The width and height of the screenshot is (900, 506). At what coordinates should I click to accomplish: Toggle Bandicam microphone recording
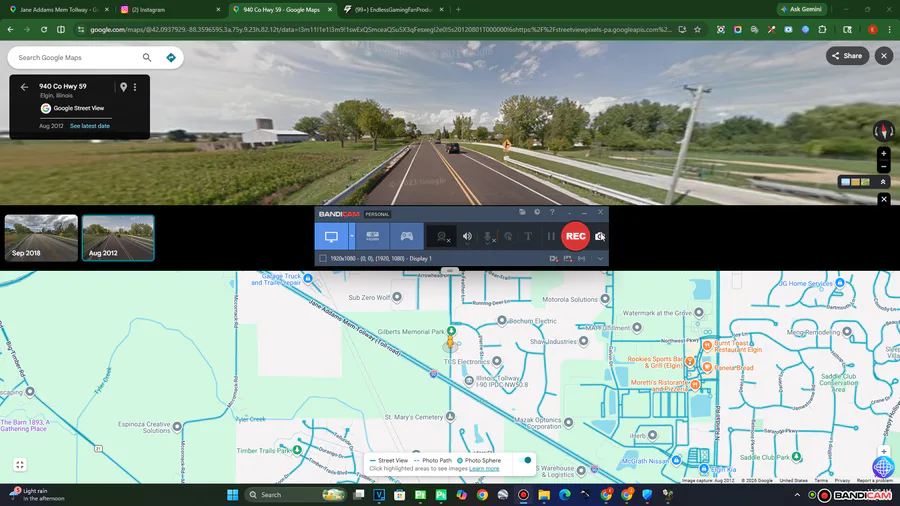[x=488, y=236]
